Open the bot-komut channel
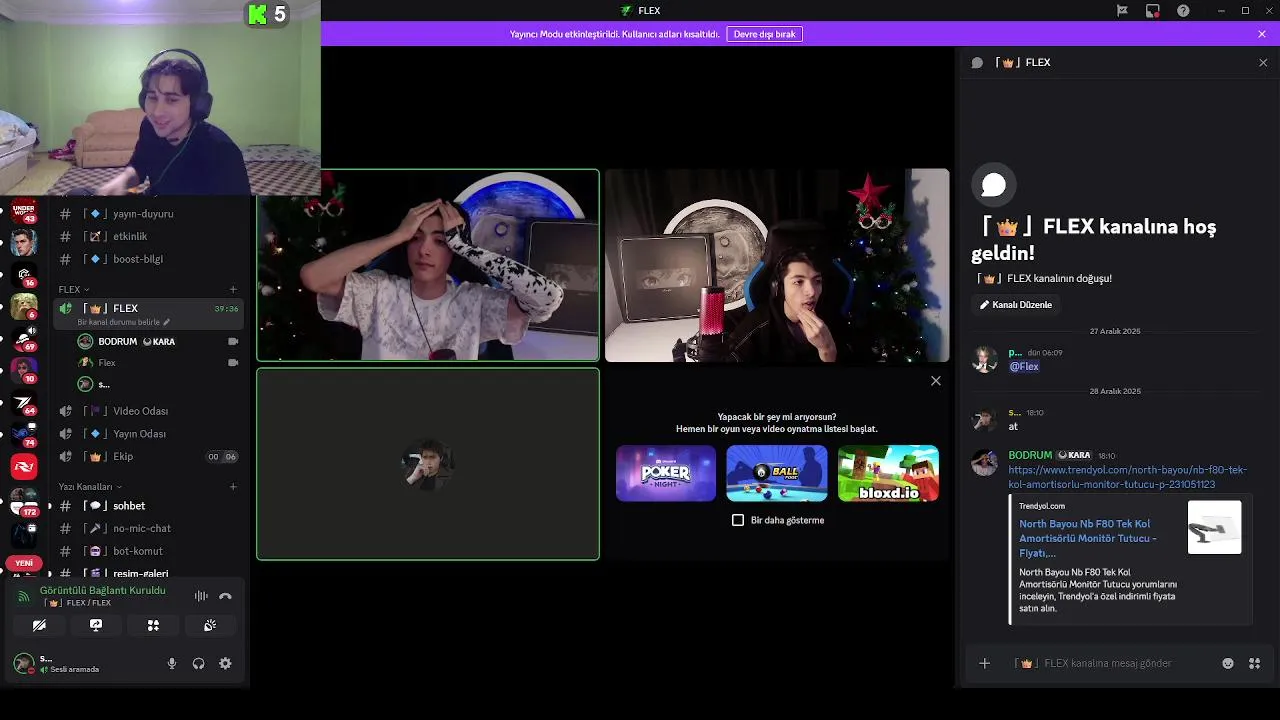 147,551
